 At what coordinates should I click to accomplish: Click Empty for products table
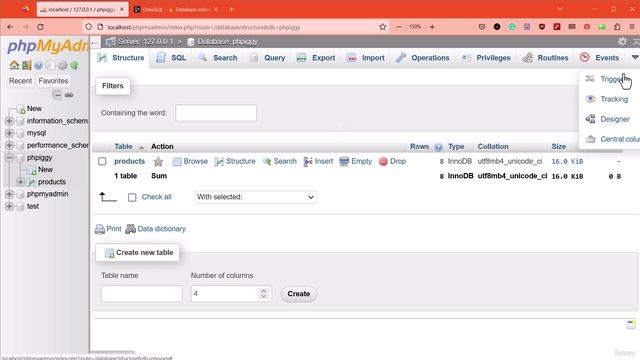click(356, 161)
